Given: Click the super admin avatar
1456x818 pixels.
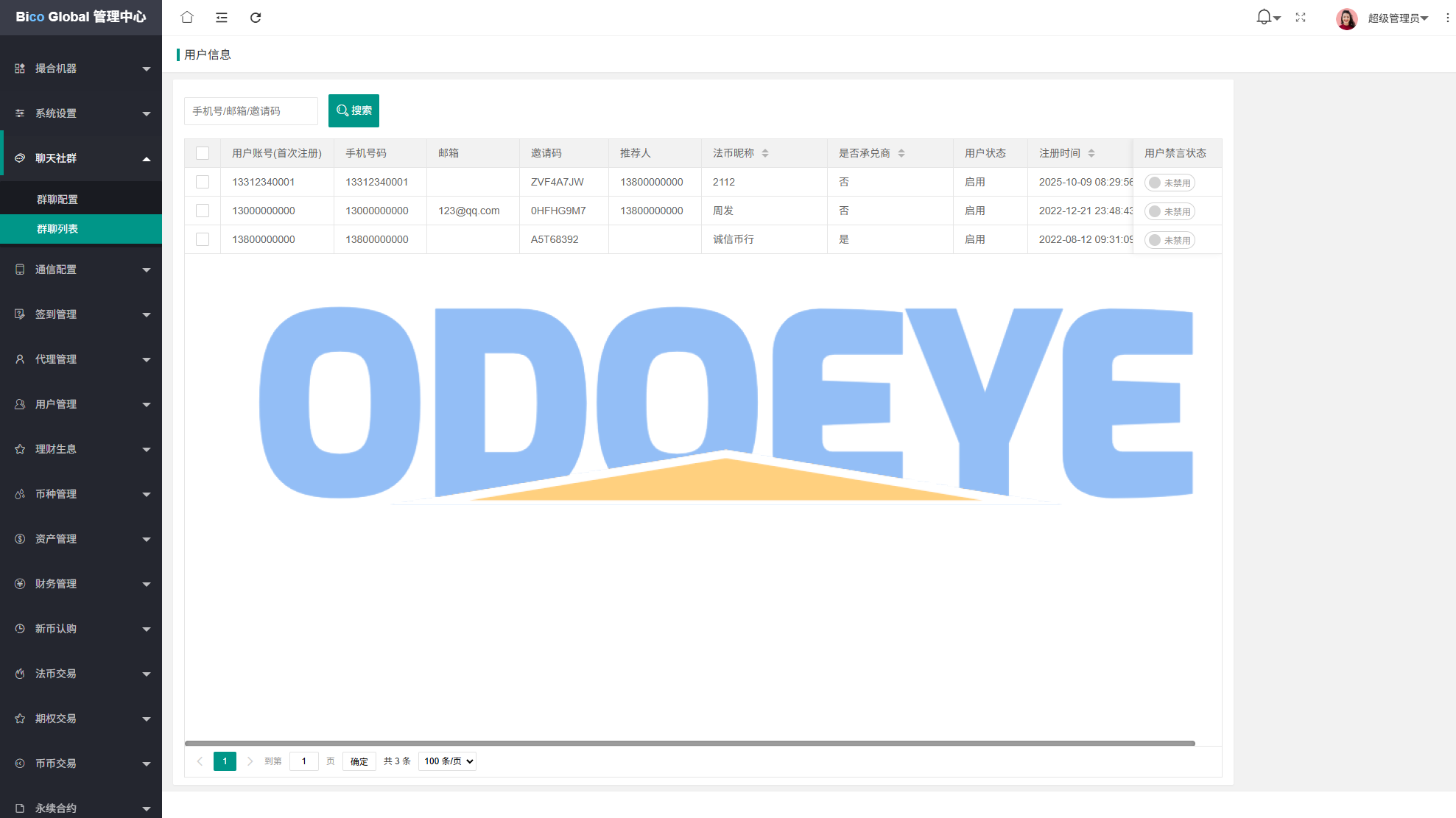Looking at the screenshot, I should 1347,18.
